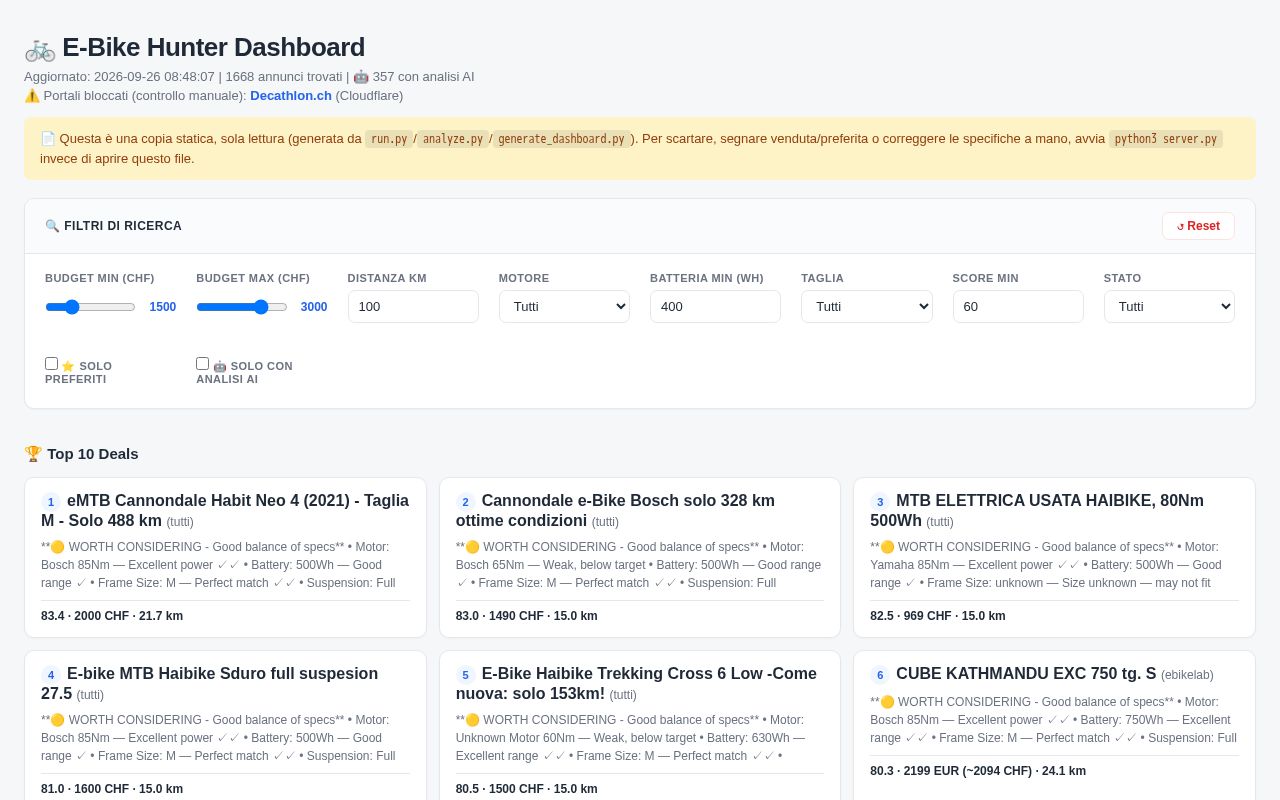Open the Motore dropdown
Viewport: 1280px width, 800px height.
(x=564, y=306)
